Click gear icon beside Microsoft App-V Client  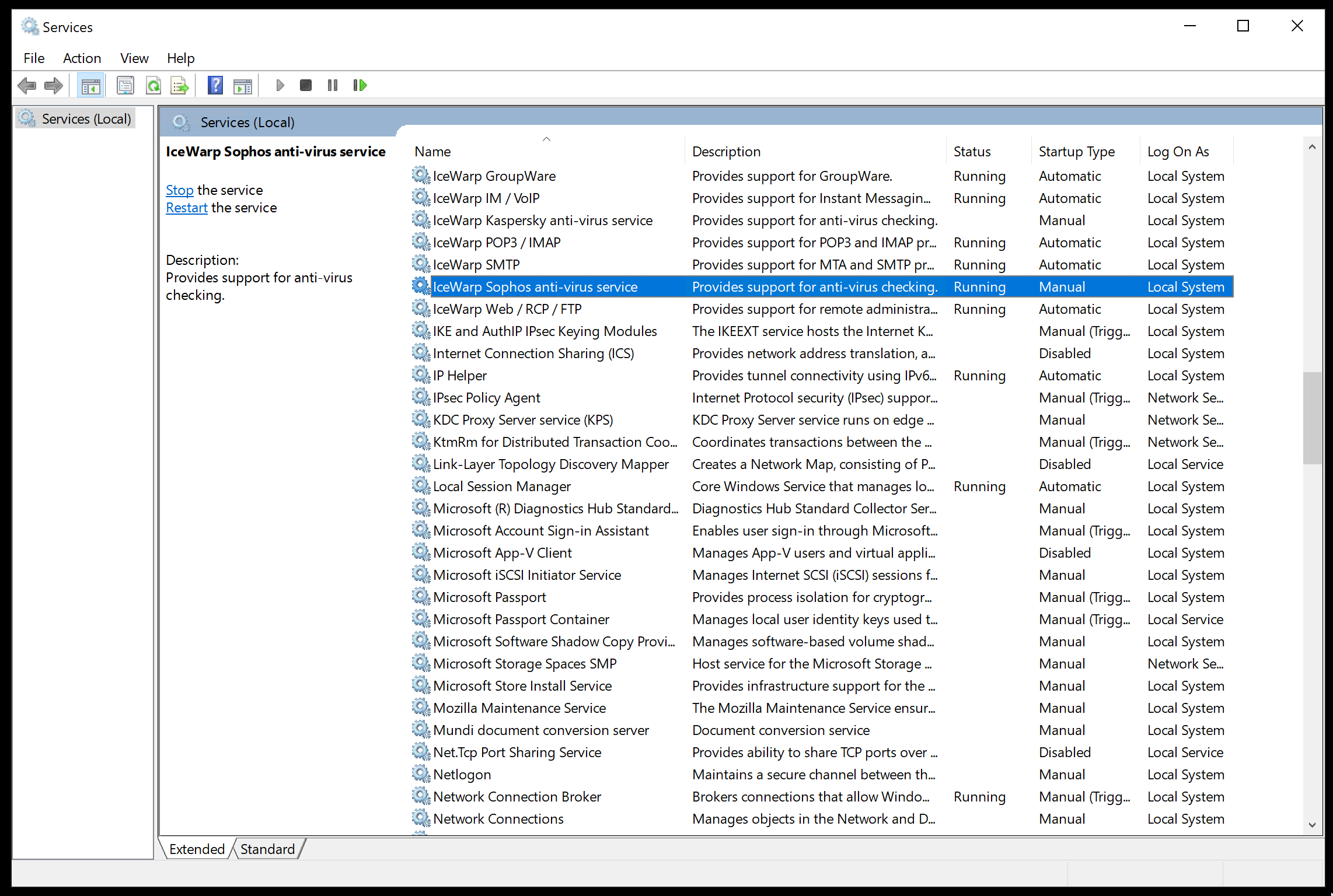point(421,552)
